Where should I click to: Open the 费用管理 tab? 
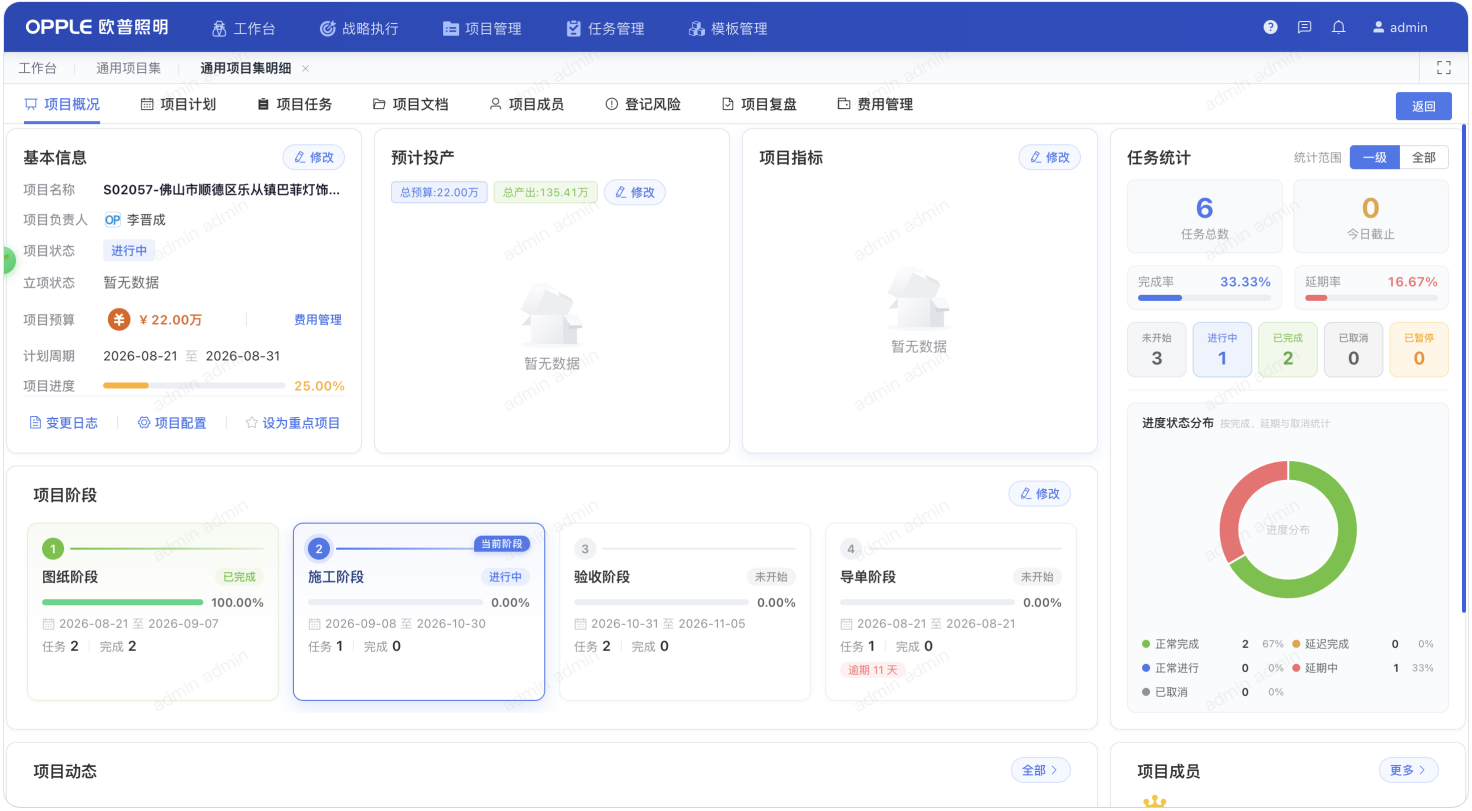(x=875, y=104)
